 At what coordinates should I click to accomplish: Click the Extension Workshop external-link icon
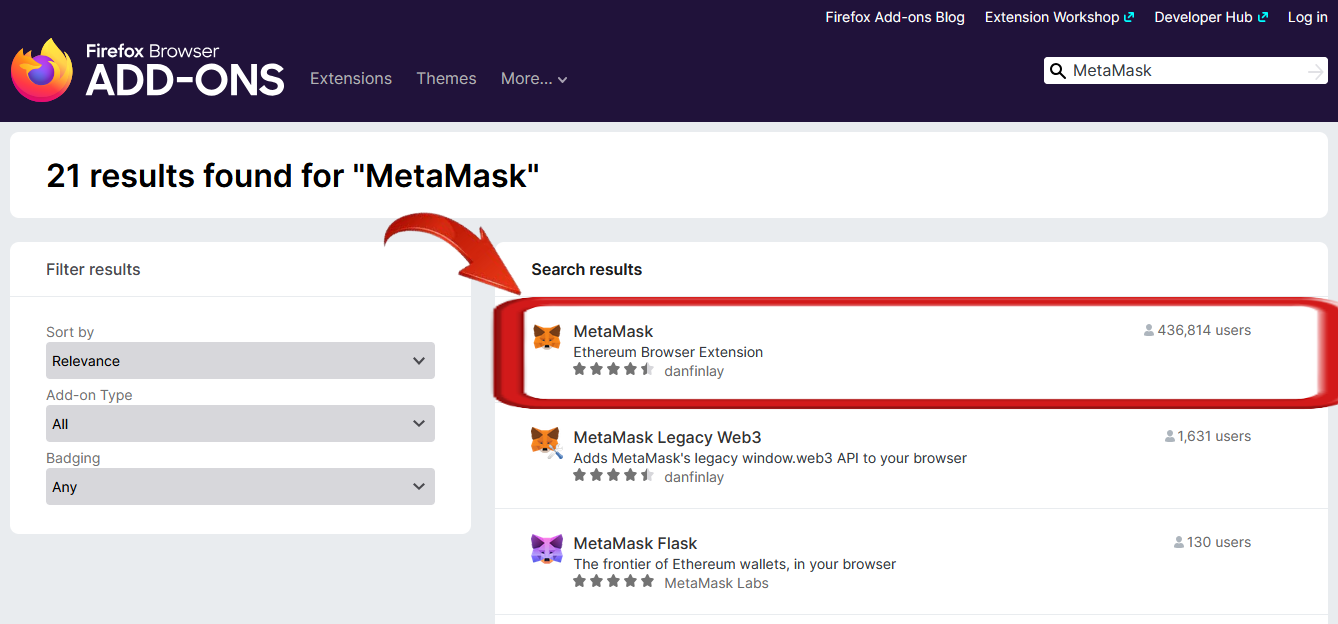(1129, 17)
